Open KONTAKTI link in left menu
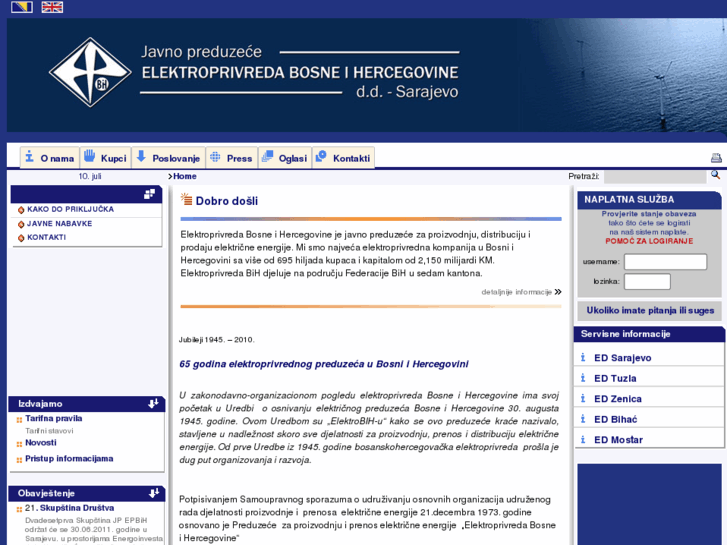The image size is (727, 545). (x=46, y=237)
